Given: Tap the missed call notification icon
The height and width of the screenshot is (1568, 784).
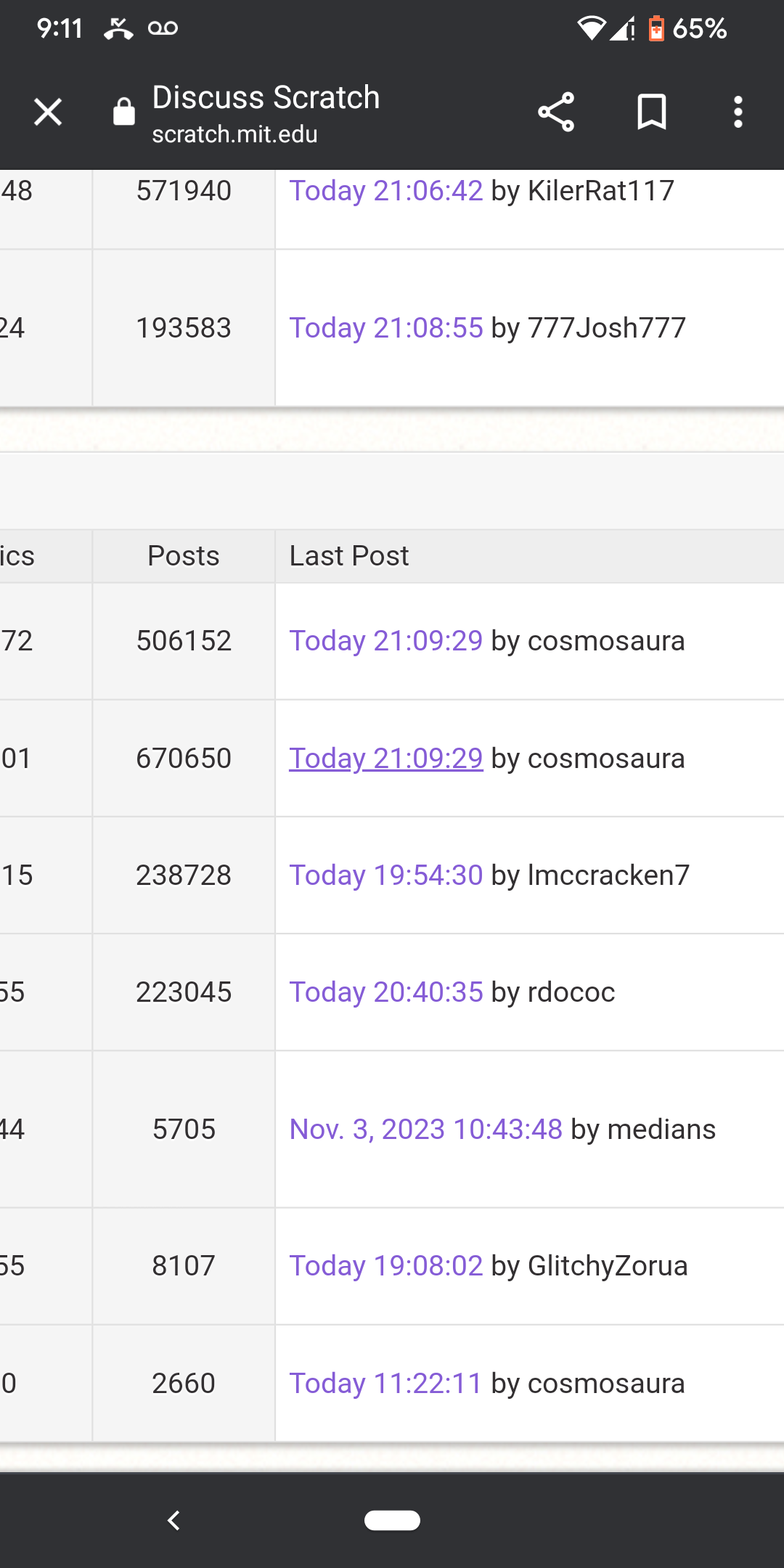Looking at the screenshot, I should (118, 29).
